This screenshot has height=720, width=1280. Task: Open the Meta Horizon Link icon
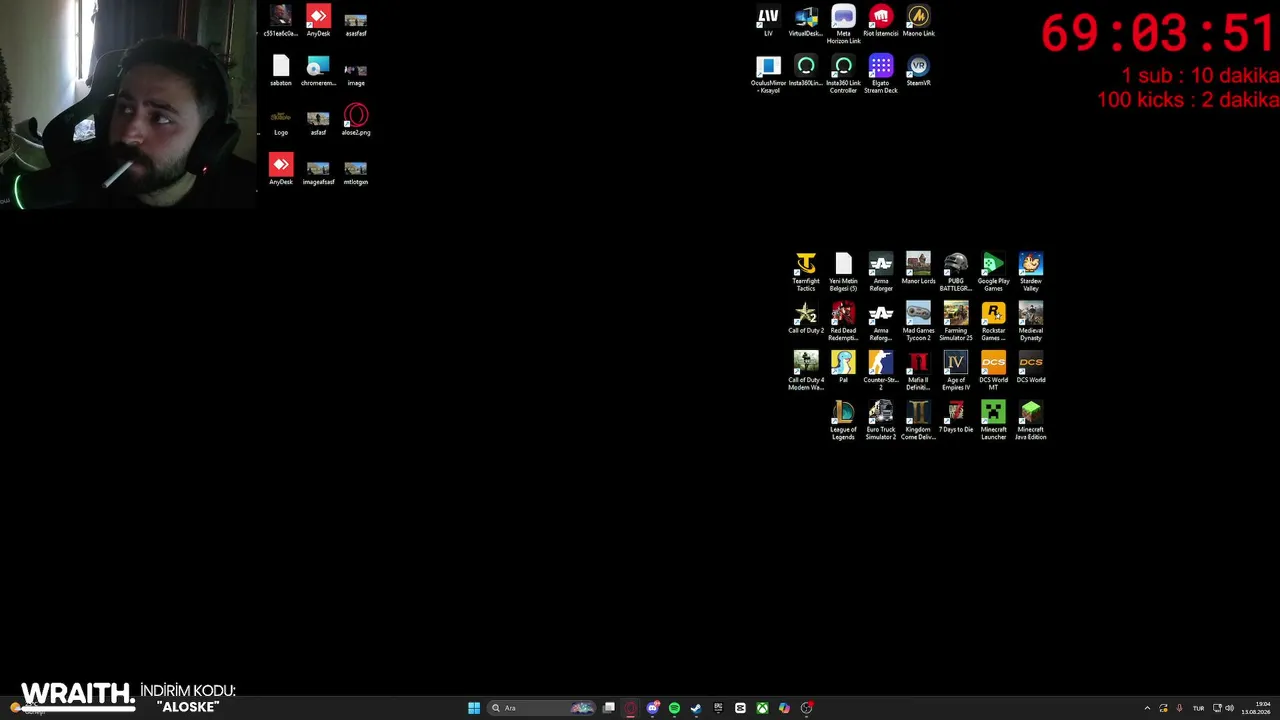tap(843, 25)
